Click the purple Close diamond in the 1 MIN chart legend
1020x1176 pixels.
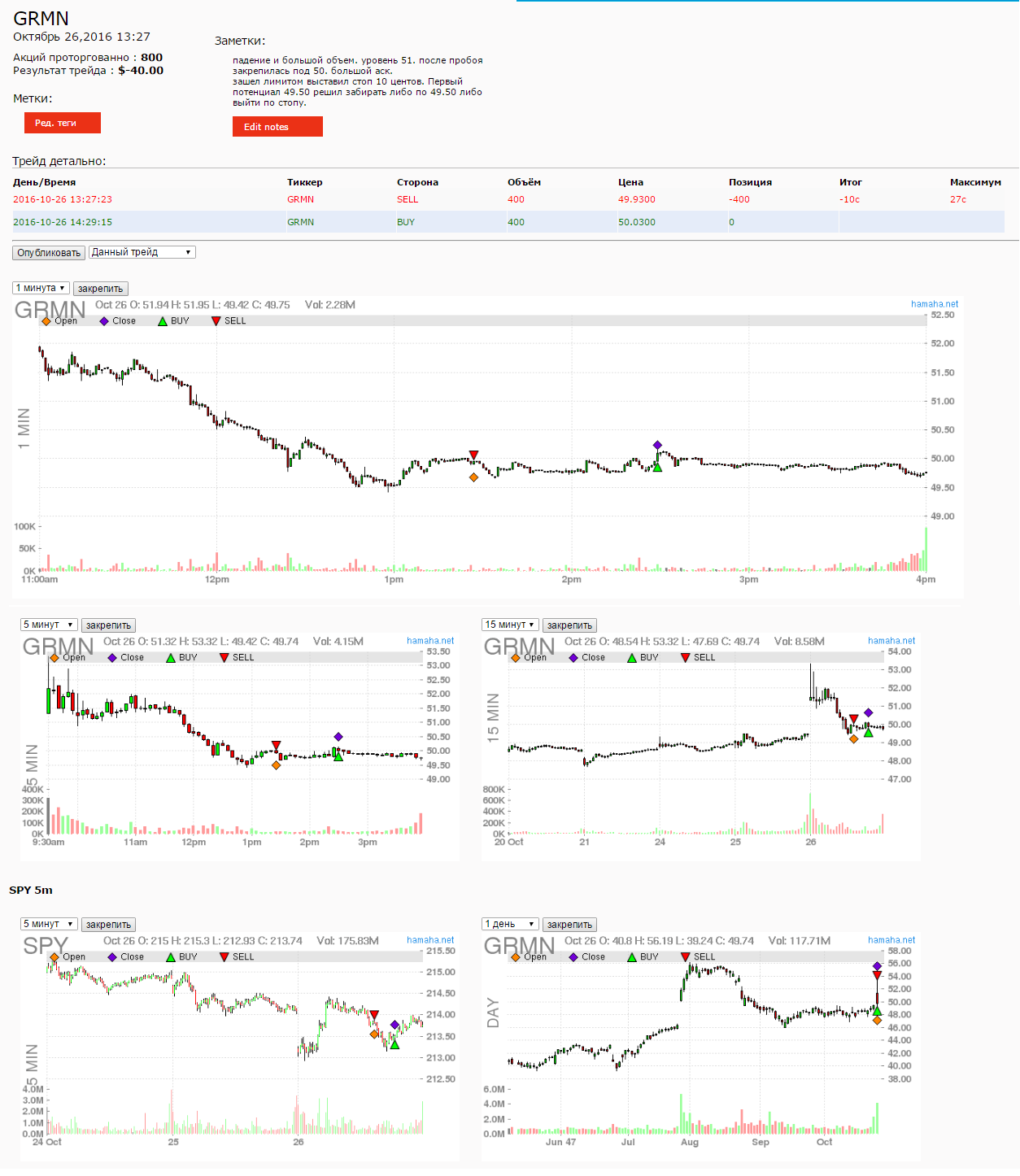click(104, 321)
